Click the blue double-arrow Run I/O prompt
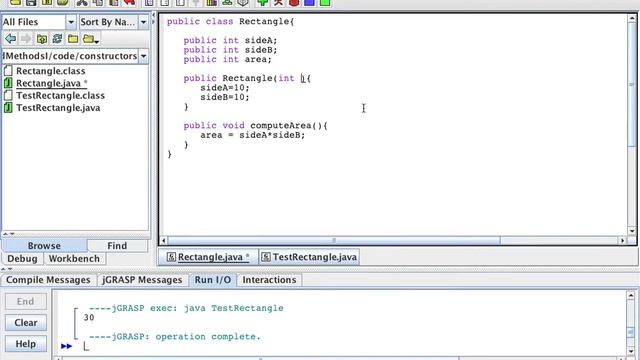 pos(67,346)
